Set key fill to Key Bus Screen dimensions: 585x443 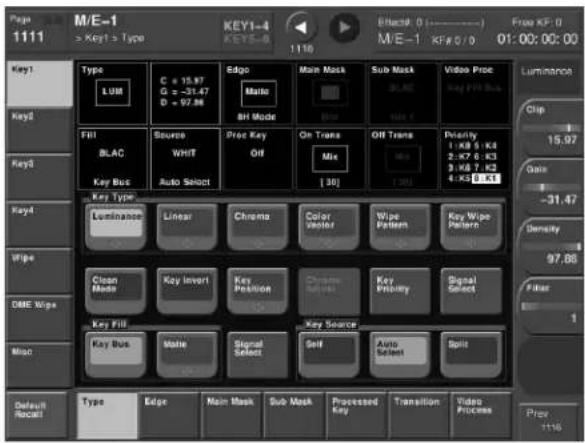116,355
